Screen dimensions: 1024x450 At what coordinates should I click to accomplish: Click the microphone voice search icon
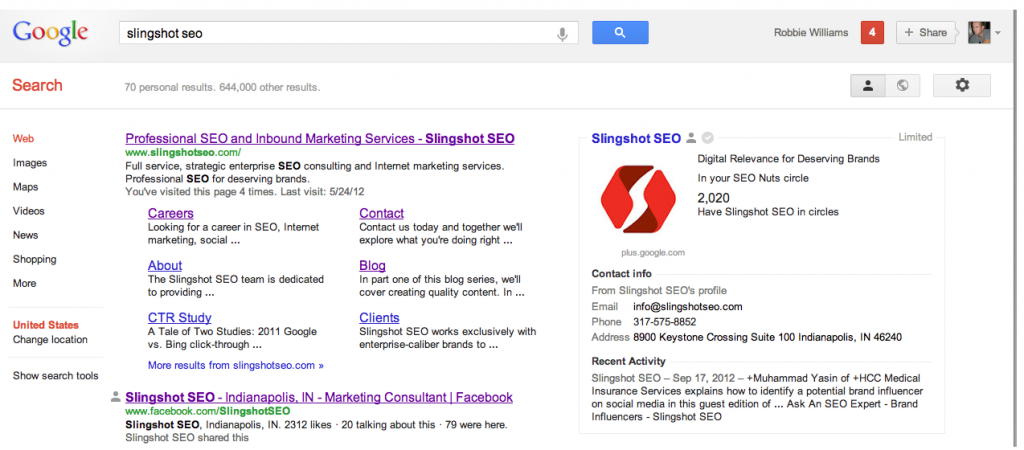coord(562,33)
